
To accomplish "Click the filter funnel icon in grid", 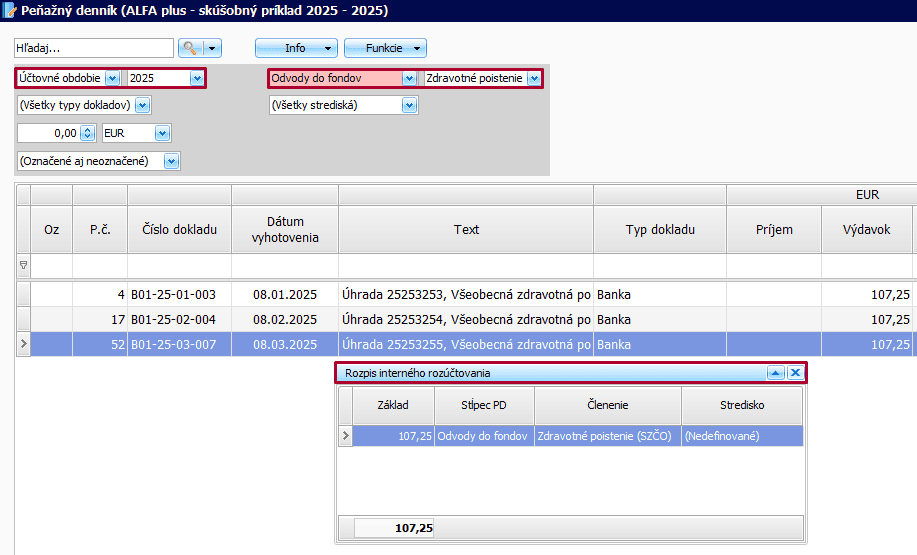I will pyautogui.click(x=23, y=266).
